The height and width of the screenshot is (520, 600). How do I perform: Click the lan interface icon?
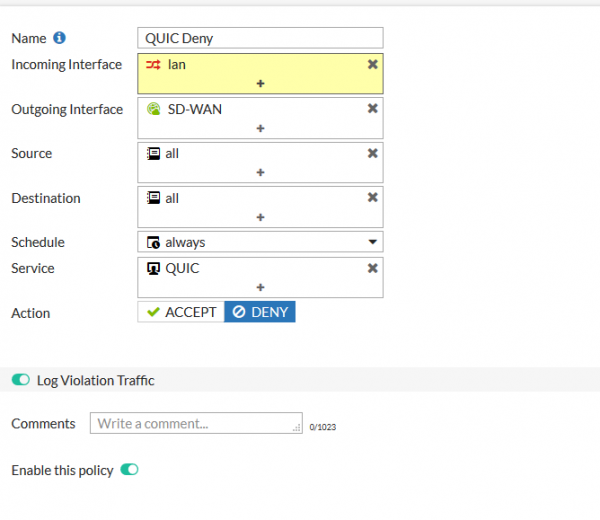154,64
